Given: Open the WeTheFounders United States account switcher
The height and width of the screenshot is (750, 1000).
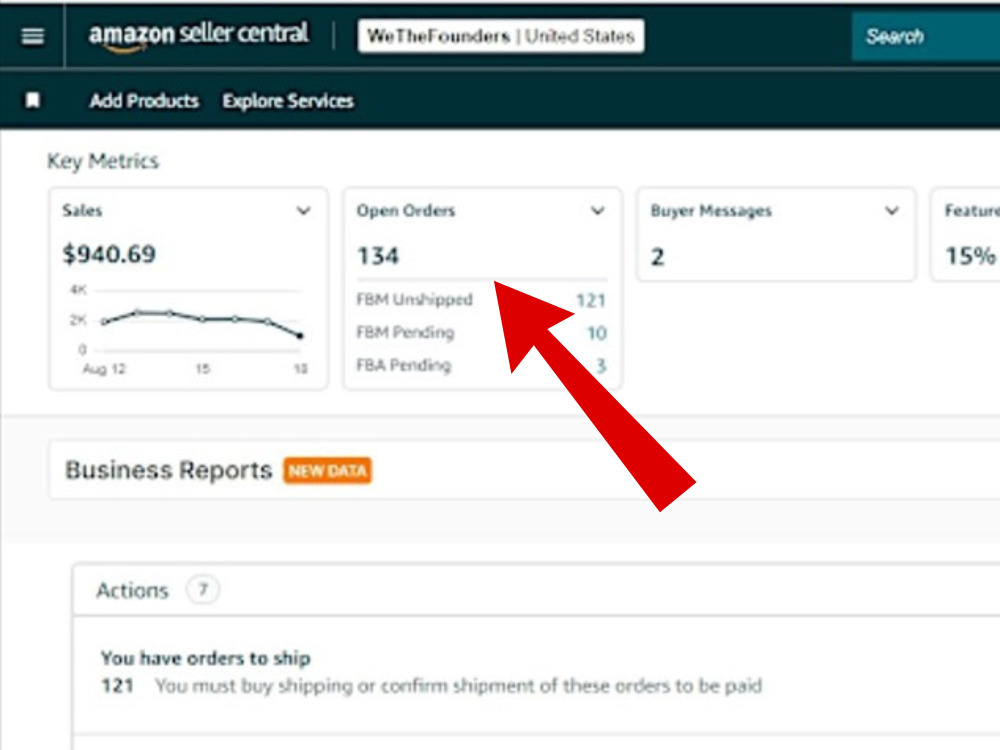Looking at the screenshot, I should click(501, 36).
